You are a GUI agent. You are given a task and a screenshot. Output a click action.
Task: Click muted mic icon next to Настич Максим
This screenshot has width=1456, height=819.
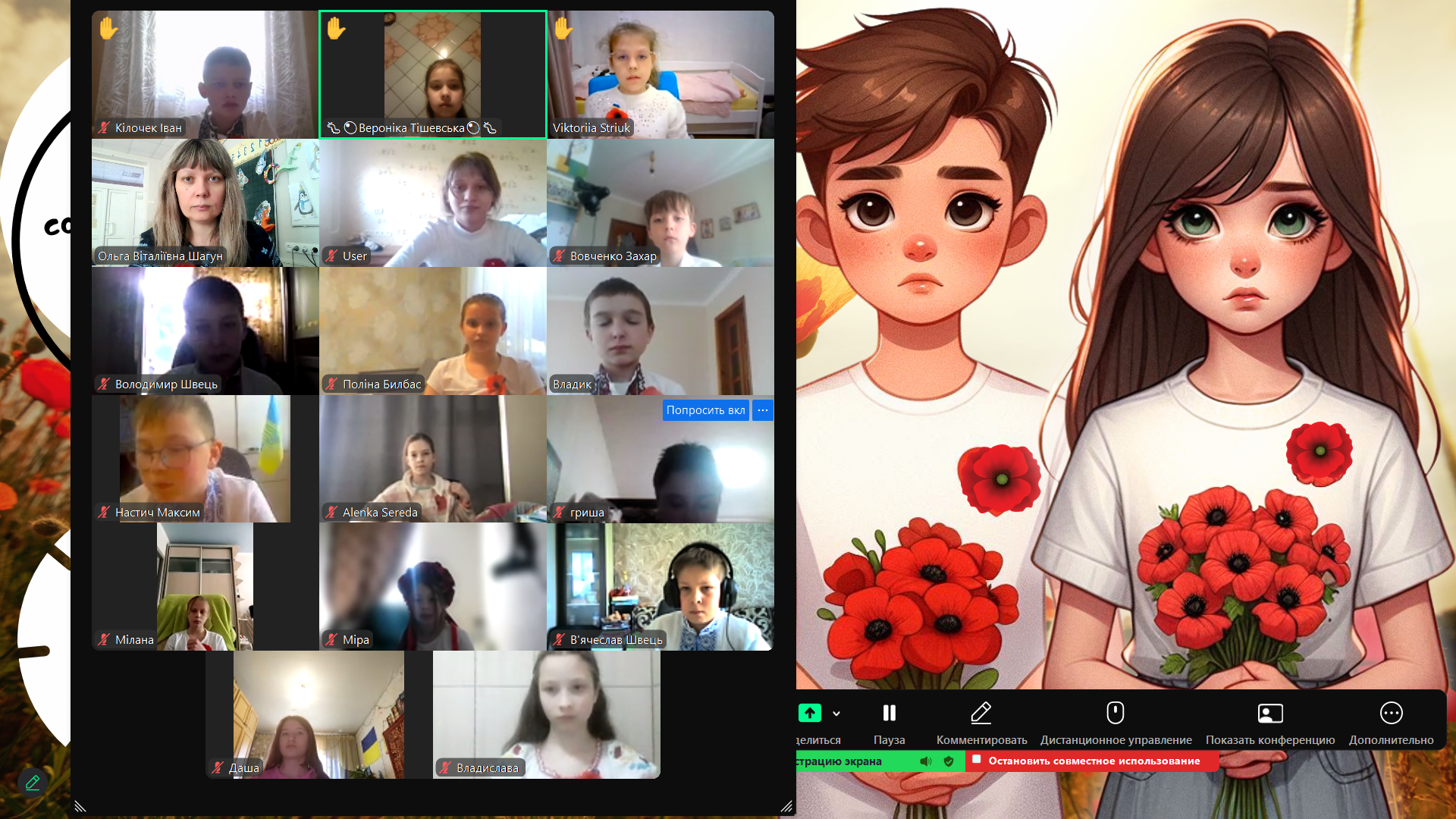105,513
